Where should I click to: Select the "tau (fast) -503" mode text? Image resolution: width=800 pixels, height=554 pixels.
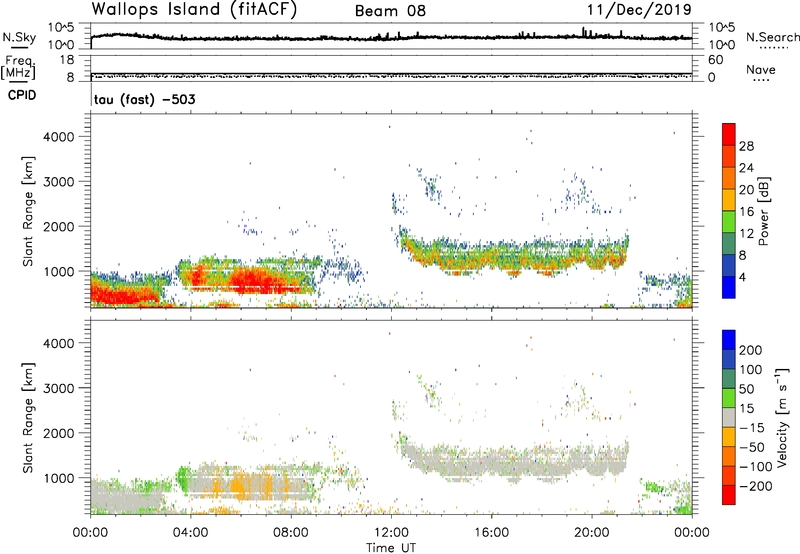(144, 99)
